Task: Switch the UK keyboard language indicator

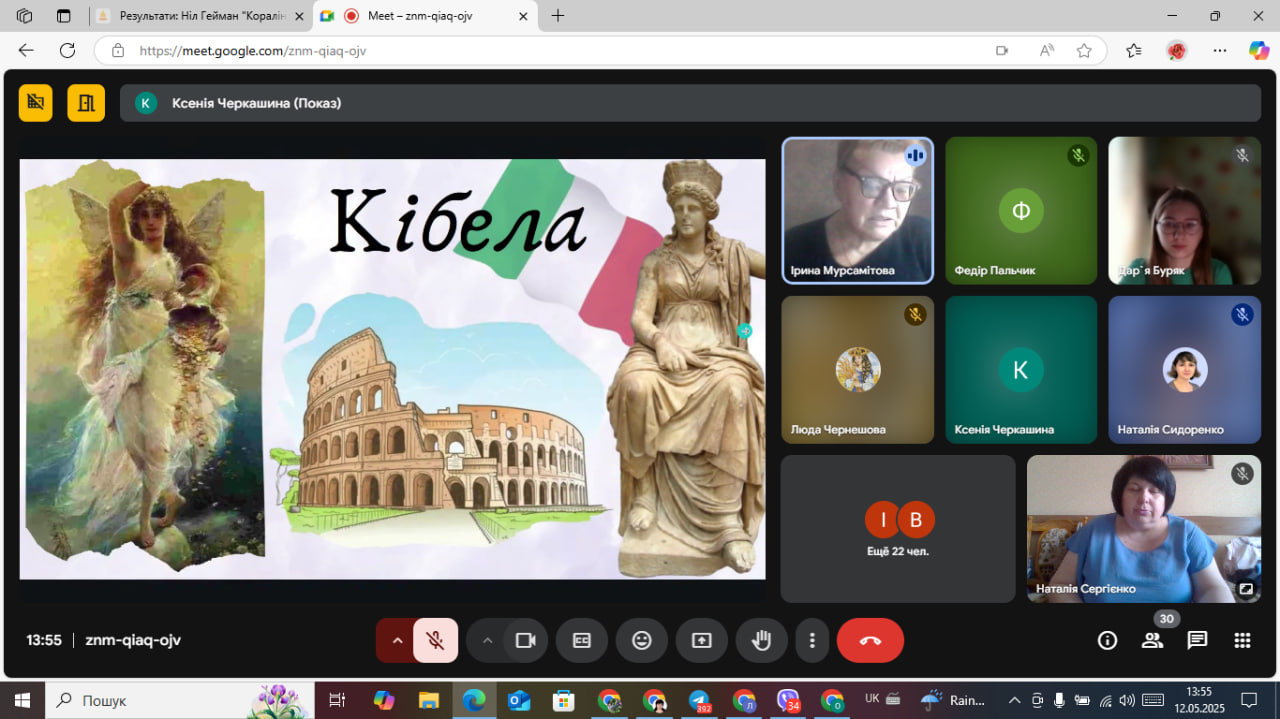Action: click(x=872, y=699)
